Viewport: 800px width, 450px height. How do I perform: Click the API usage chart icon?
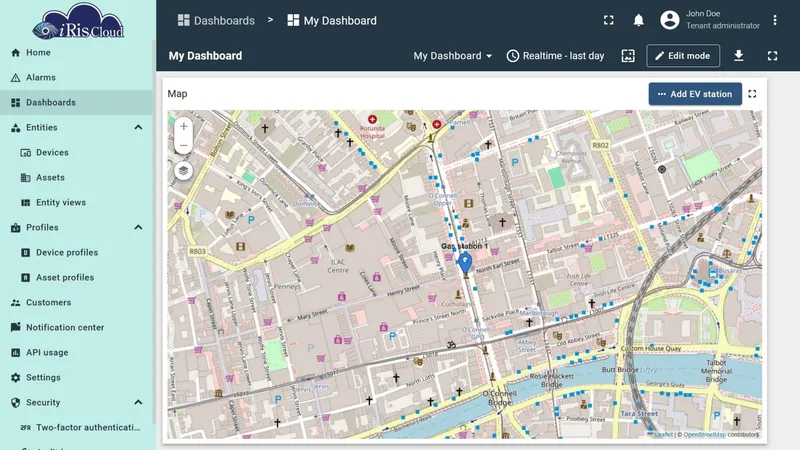coord(15,353)
